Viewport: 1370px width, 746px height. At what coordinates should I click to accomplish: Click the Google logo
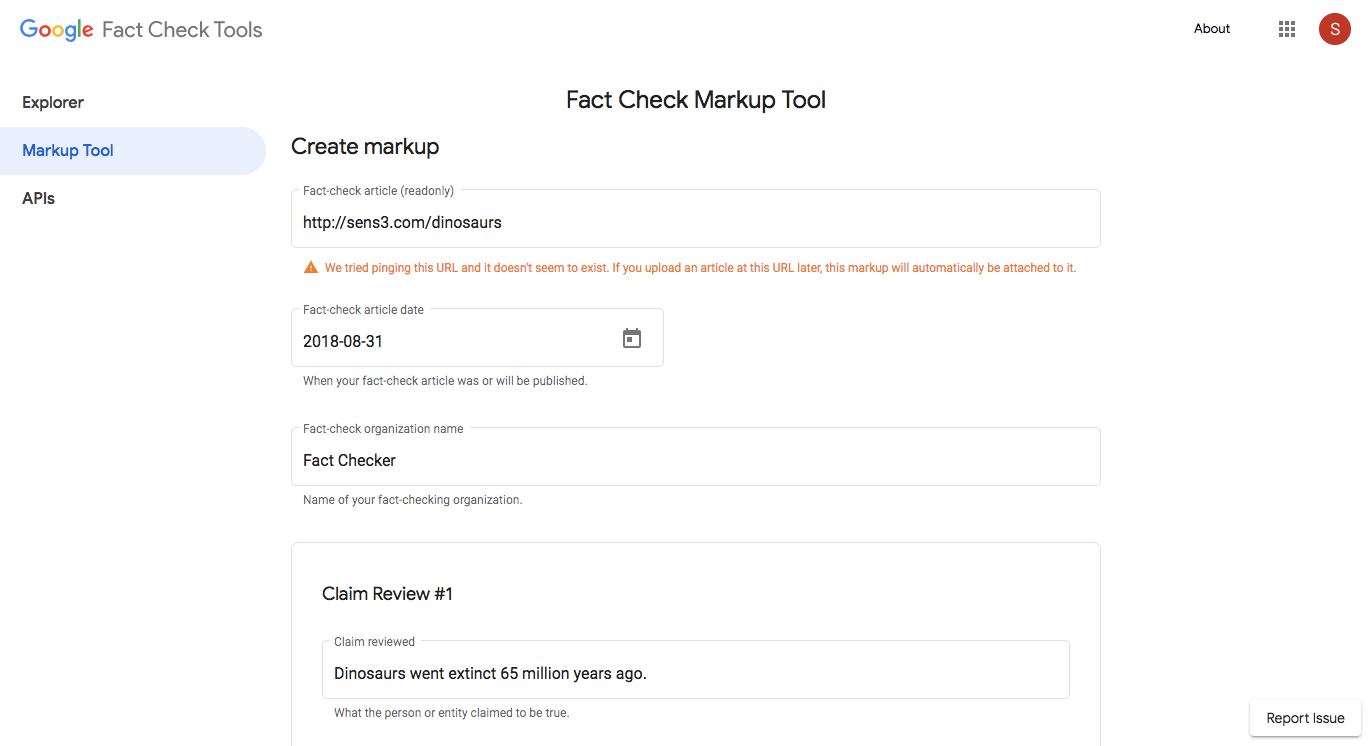coord(57,30)
